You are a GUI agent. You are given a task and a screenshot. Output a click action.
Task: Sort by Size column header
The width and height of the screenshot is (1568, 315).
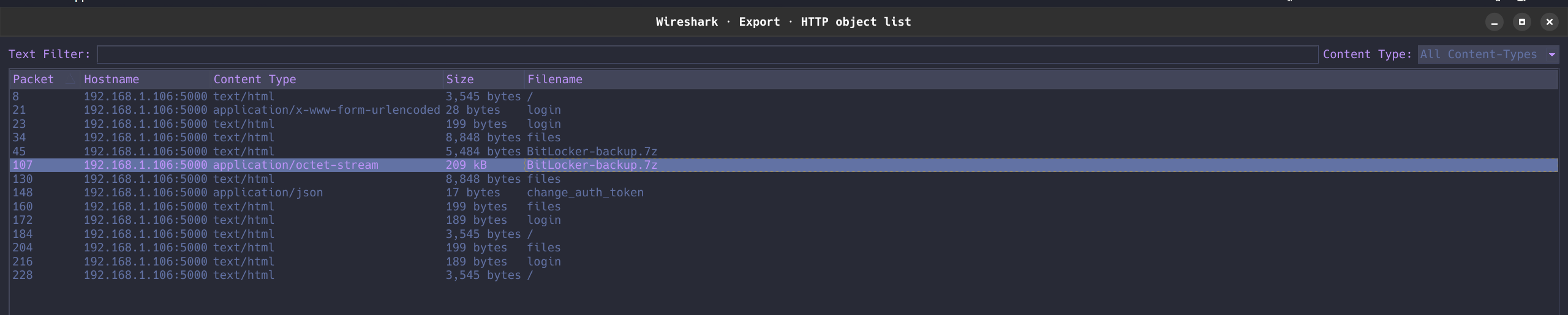pos(459,80)
